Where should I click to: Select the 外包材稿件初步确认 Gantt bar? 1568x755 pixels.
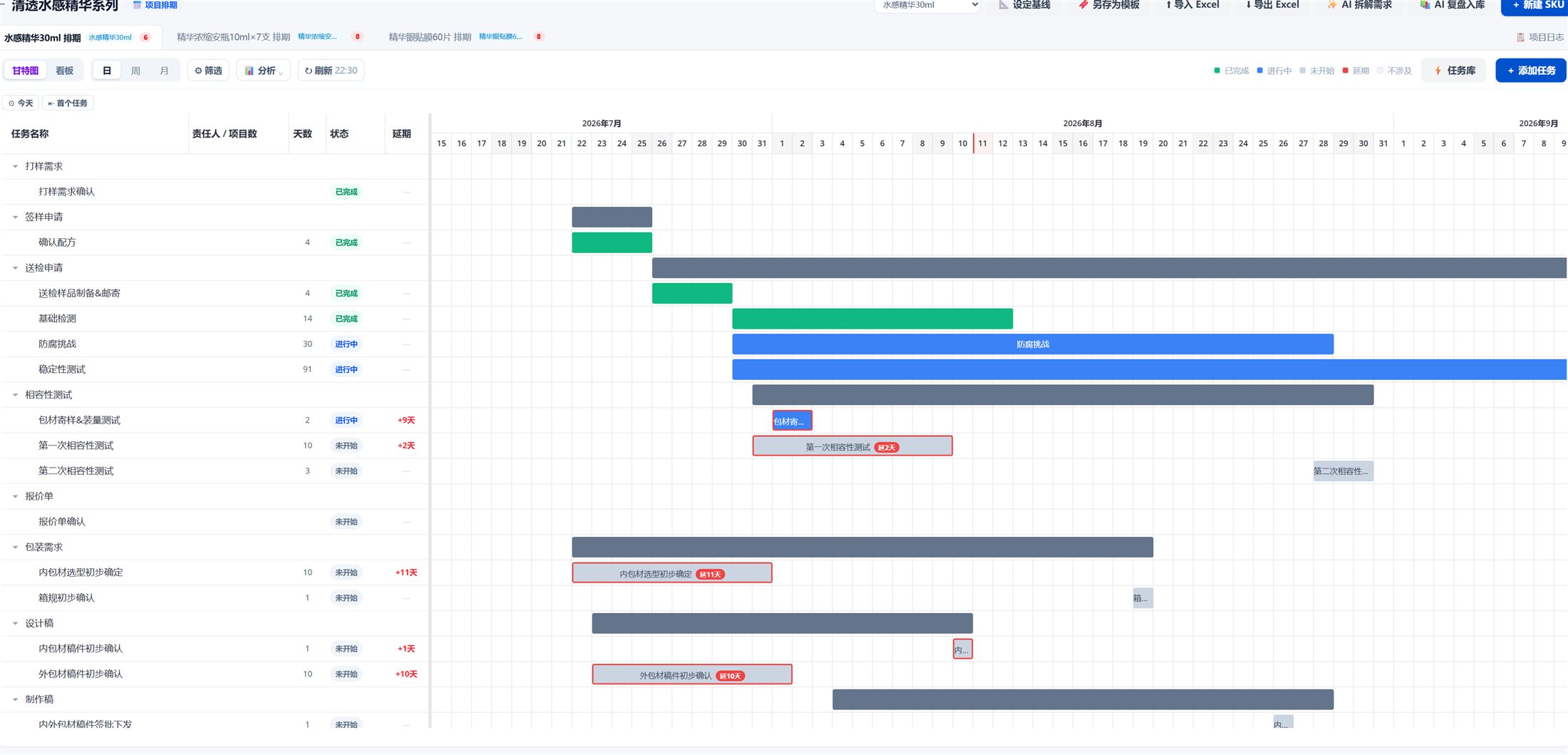coord(692,674)
